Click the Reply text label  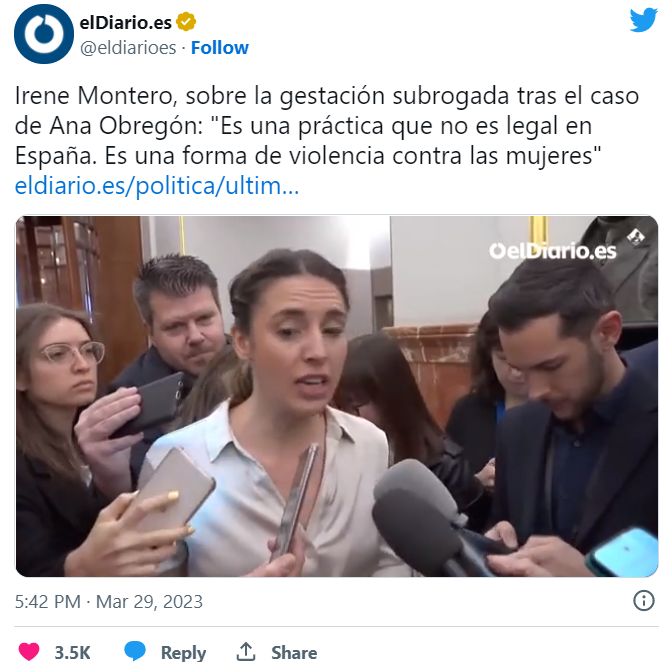click(183, 653)
